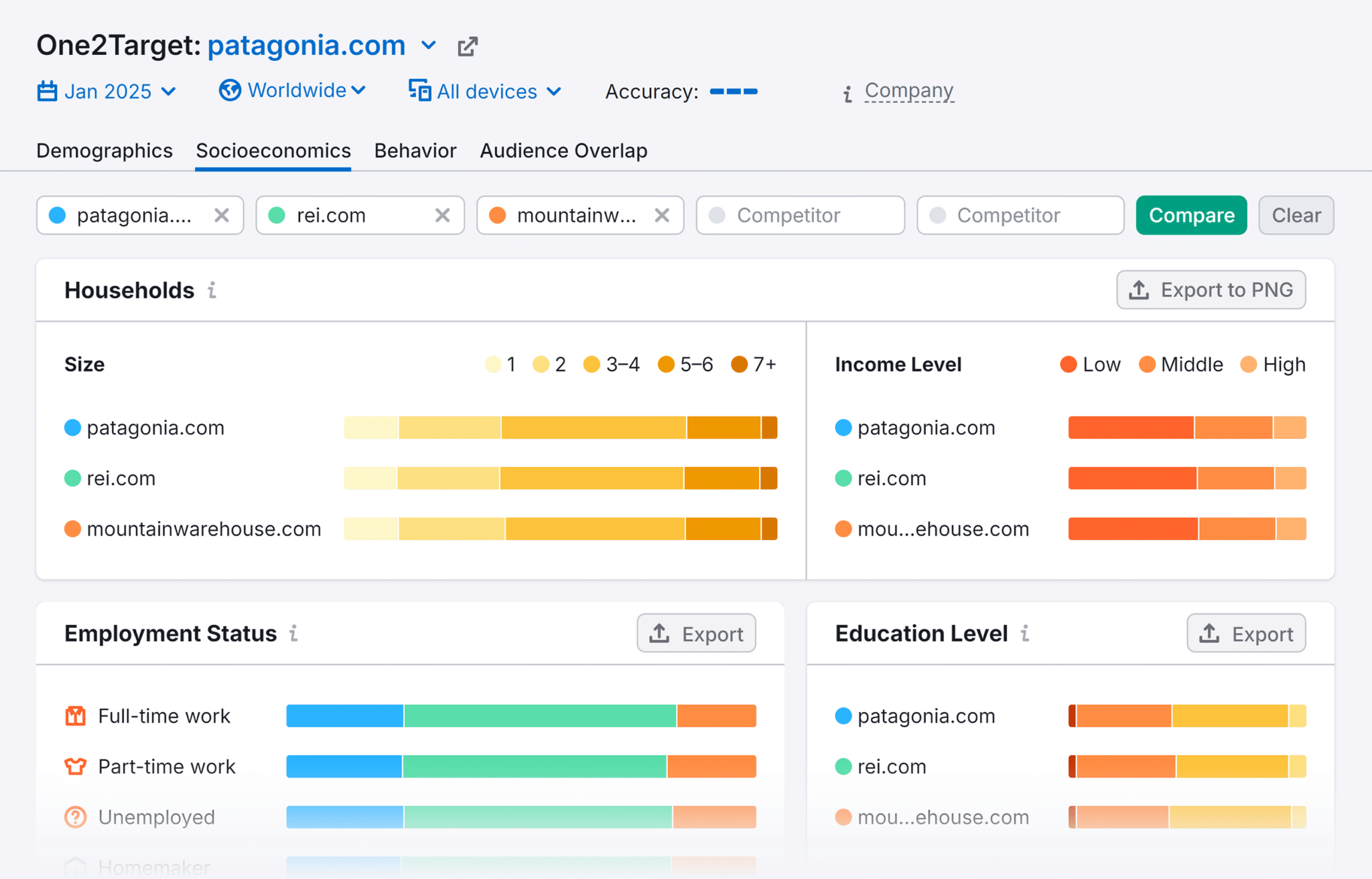
Task: Open the Jan 2025 date dropdown
Action: tap(107, 91)
